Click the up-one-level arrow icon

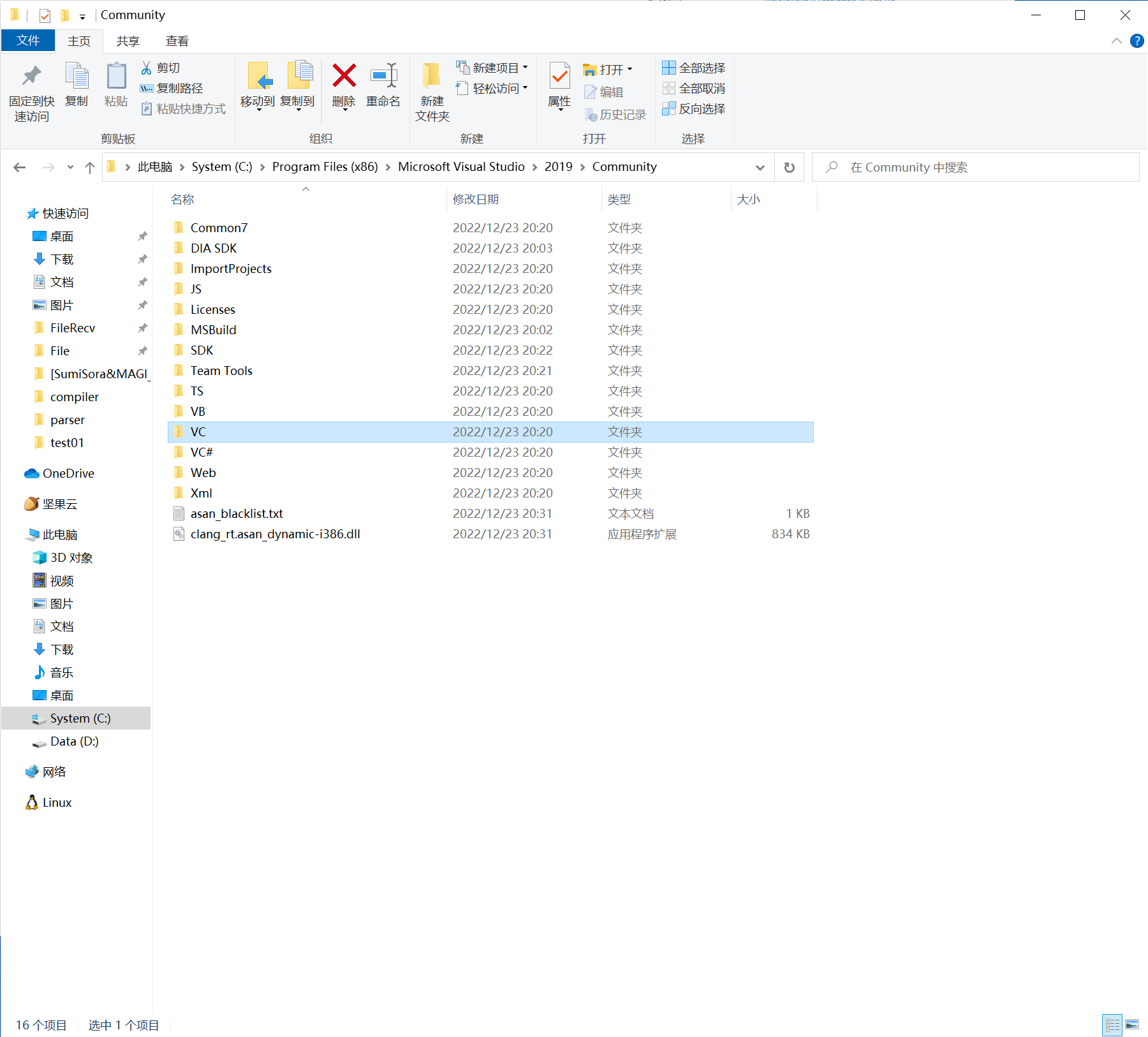[90, 167]
